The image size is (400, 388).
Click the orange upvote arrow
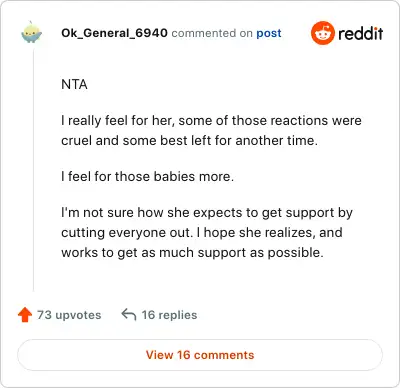pos(25,315)
